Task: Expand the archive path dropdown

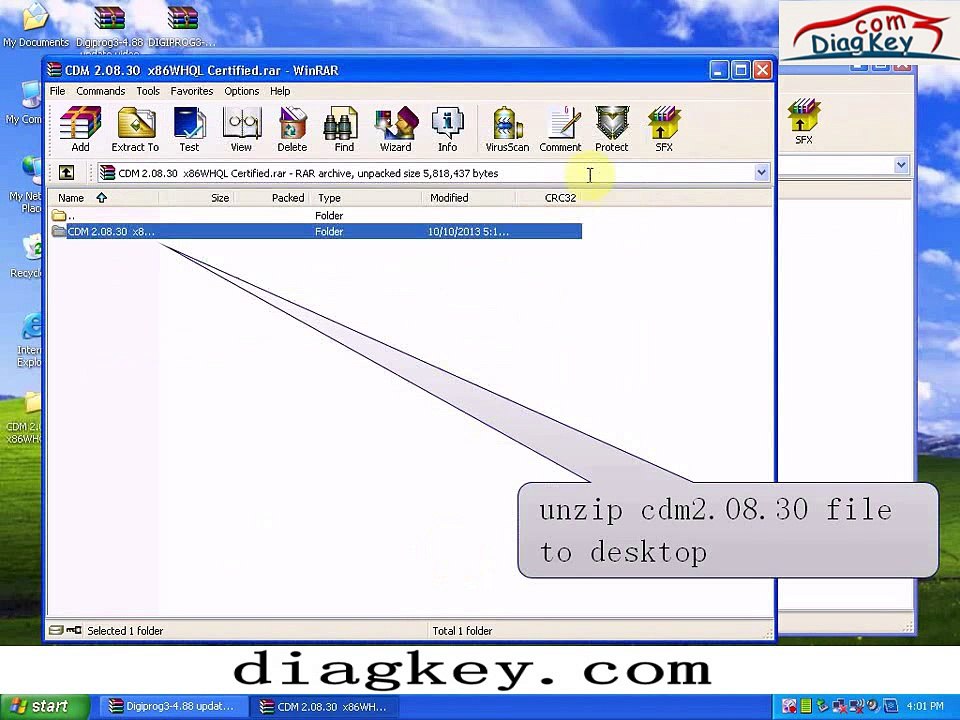Action: tap(761, 173)
